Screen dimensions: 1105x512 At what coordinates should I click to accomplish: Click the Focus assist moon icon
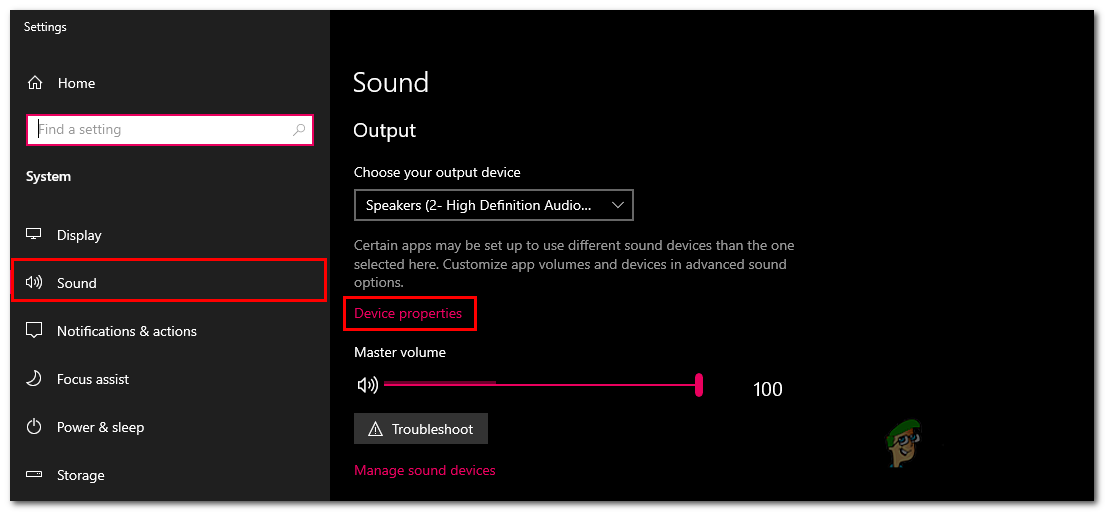click(x=34, y=379)
